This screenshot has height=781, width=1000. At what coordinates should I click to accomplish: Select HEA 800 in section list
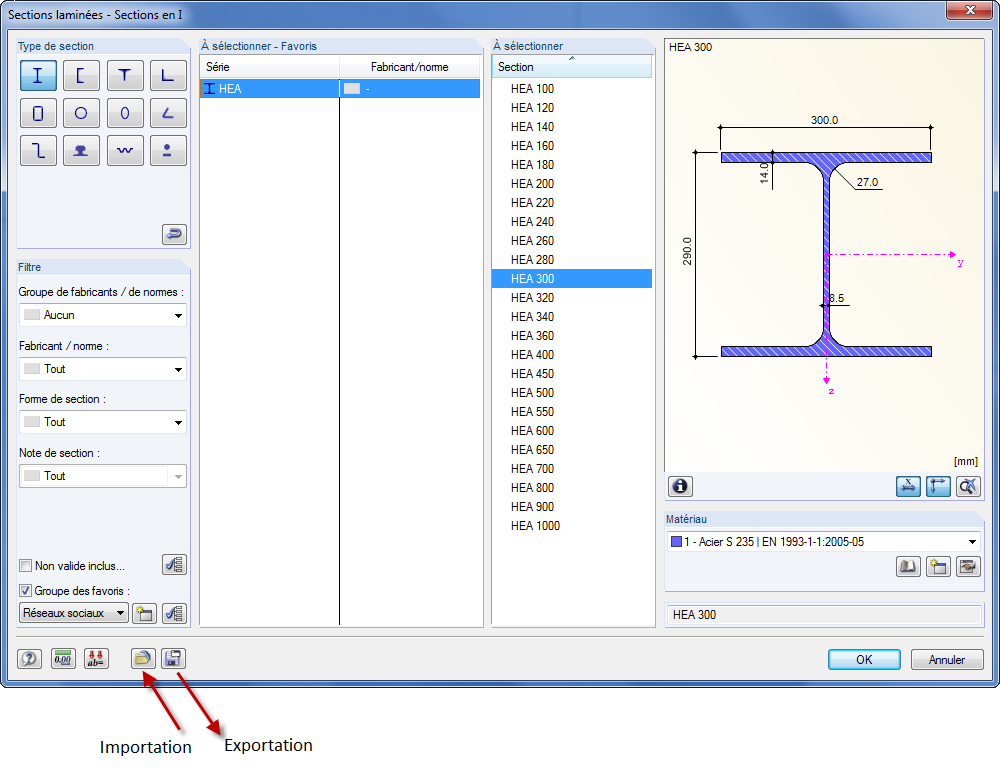[x=572, y=488]
